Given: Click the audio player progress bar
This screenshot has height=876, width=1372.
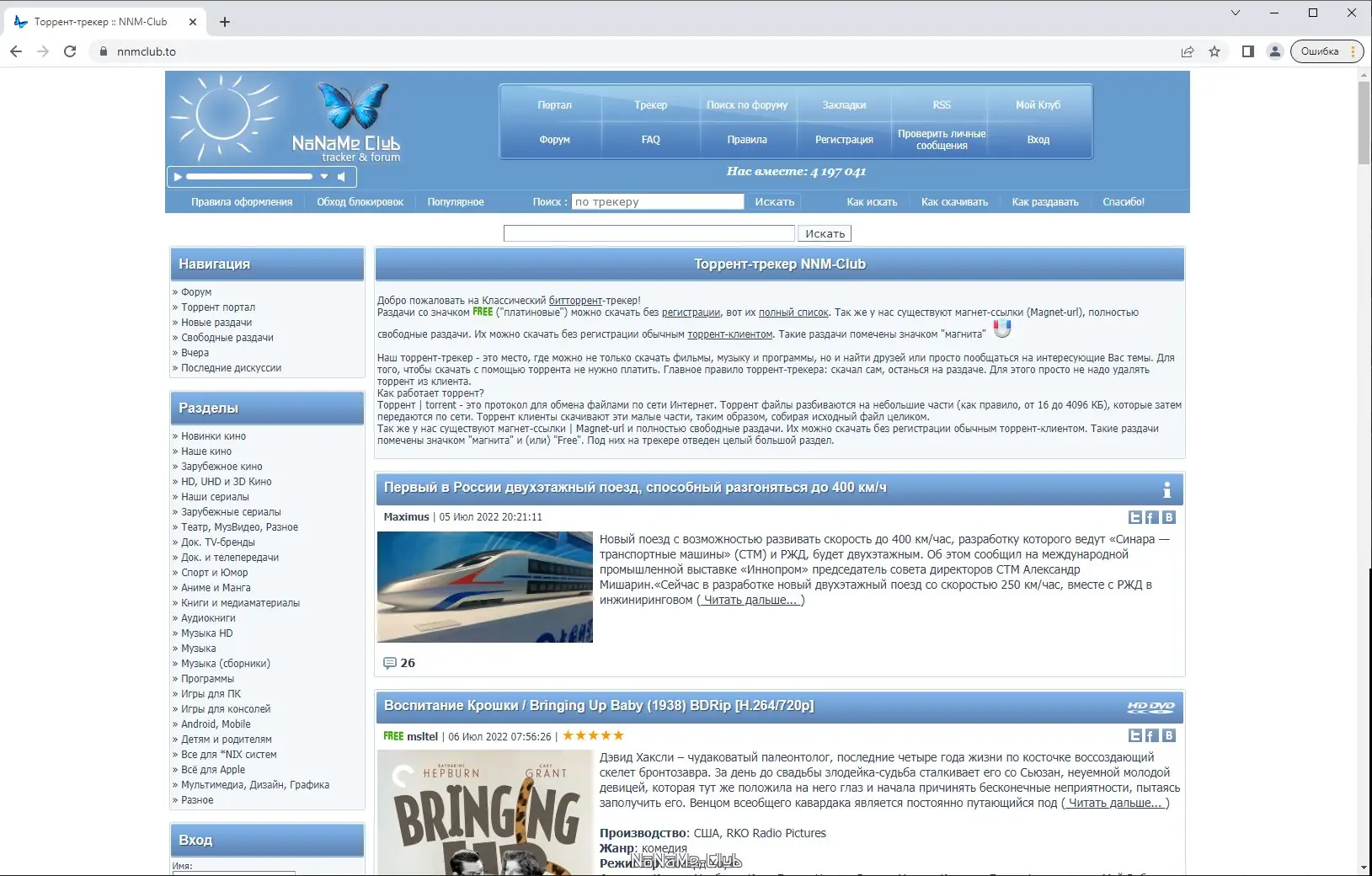Looking at the screenshot, I should tap(249, 177).
